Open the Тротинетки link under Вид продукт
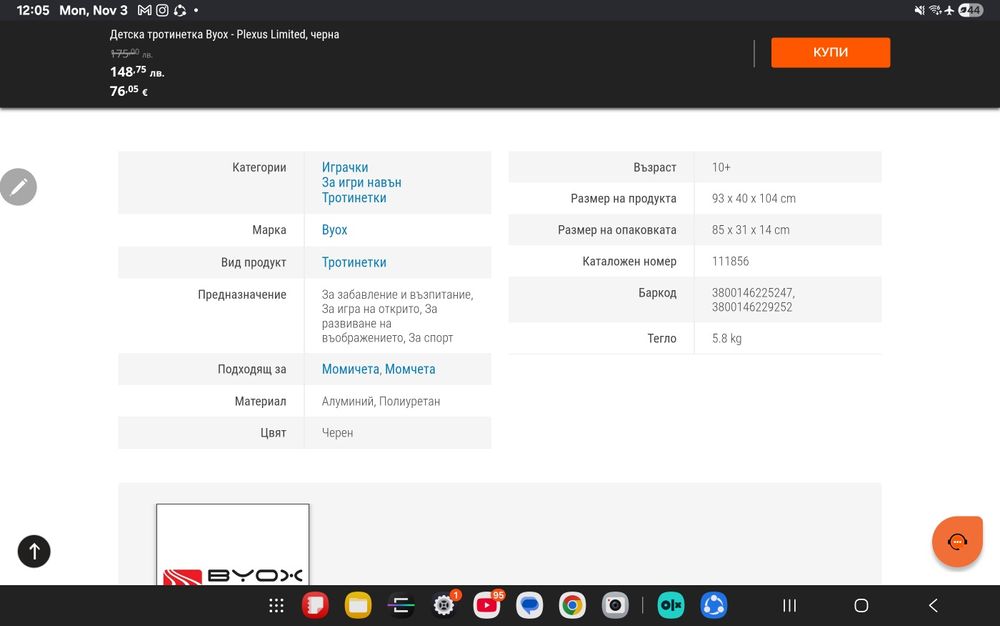Viewport: 1000px width, 626px height. (354, 262)
